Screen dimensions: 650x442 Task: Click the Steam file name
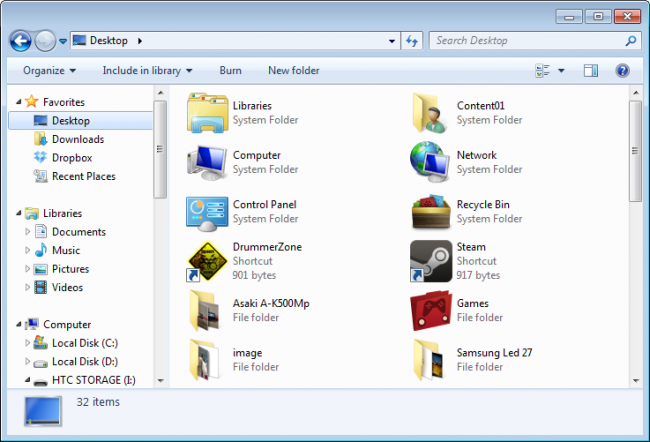click(x=471, y=247)
